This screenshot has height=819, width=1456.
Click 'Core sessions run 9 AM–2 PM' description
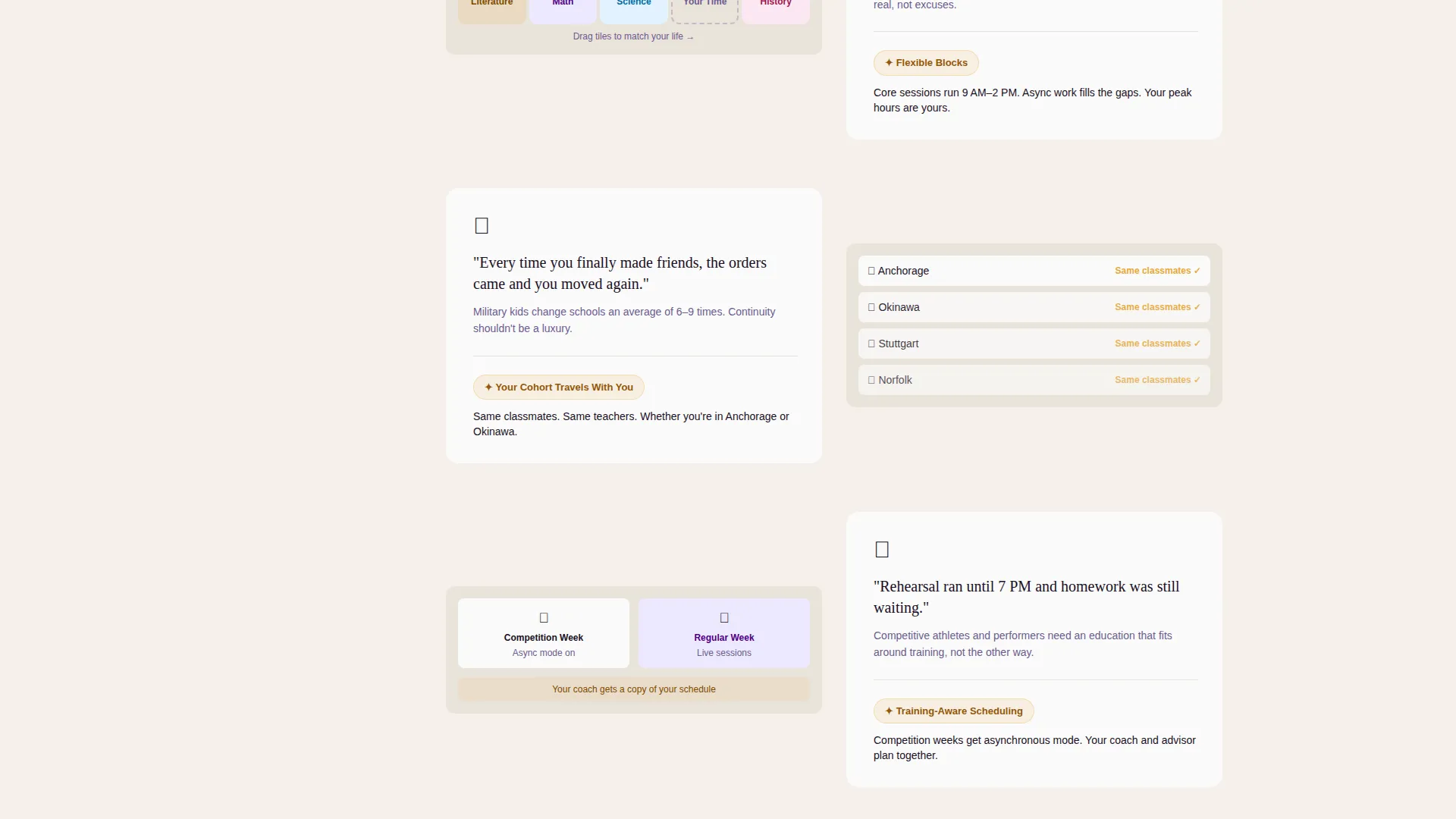point(1033,100)
